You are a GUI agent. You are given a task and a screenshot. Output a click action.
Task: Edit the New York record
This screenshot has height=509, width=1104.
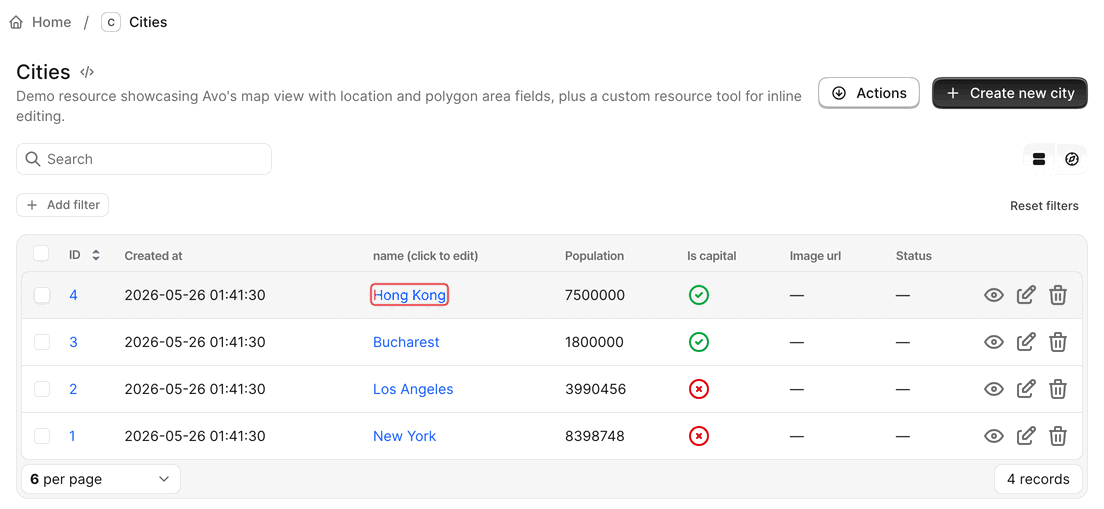tap(1026, 436)
